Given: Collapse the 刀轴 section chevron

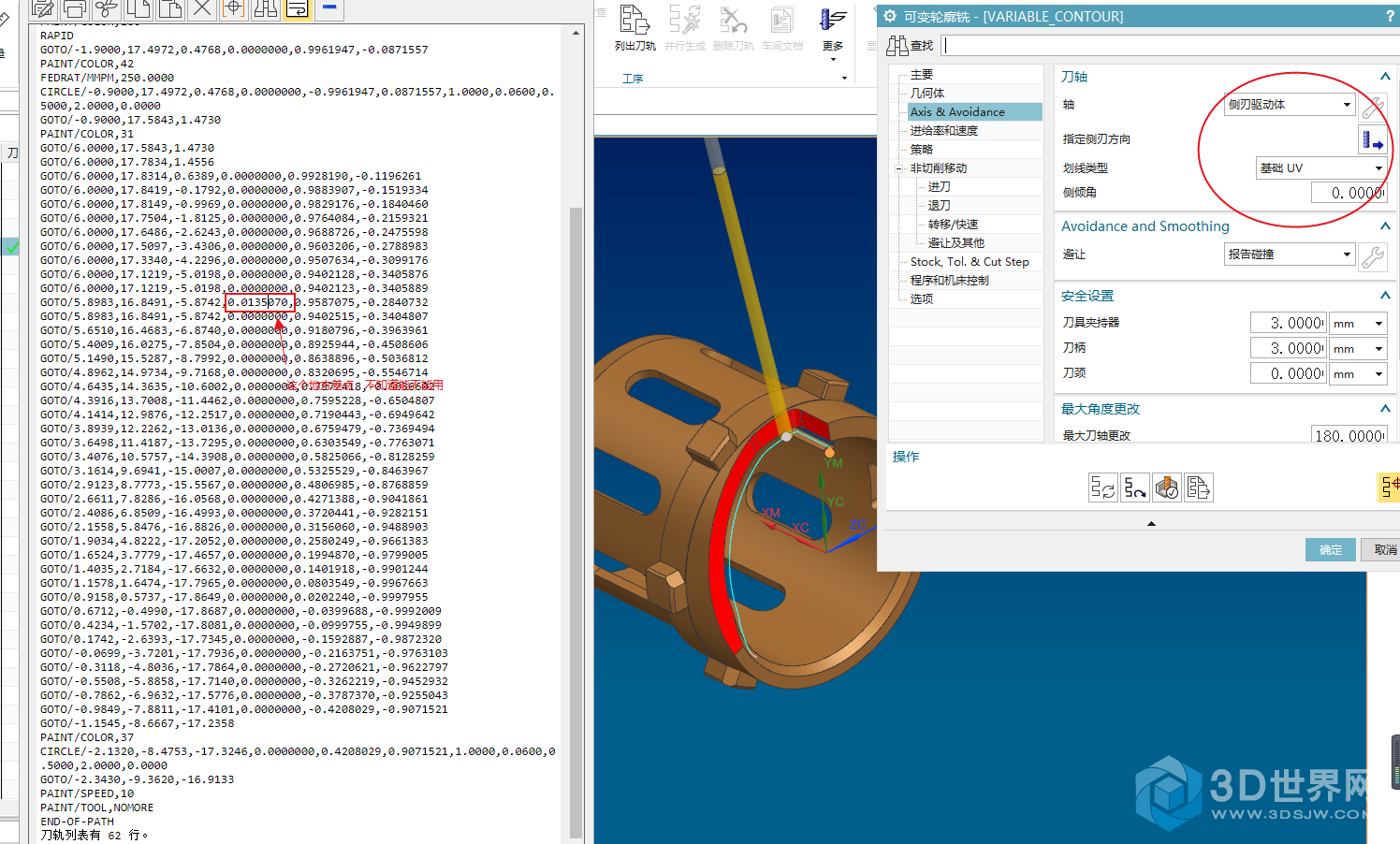Looking at the screenshot, I should point(1385,77).
